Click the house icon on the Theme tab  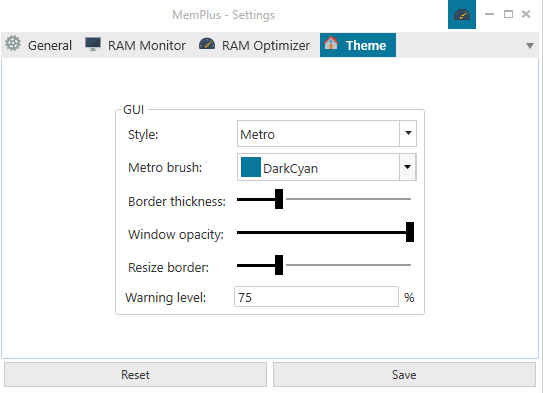(331, 43)
